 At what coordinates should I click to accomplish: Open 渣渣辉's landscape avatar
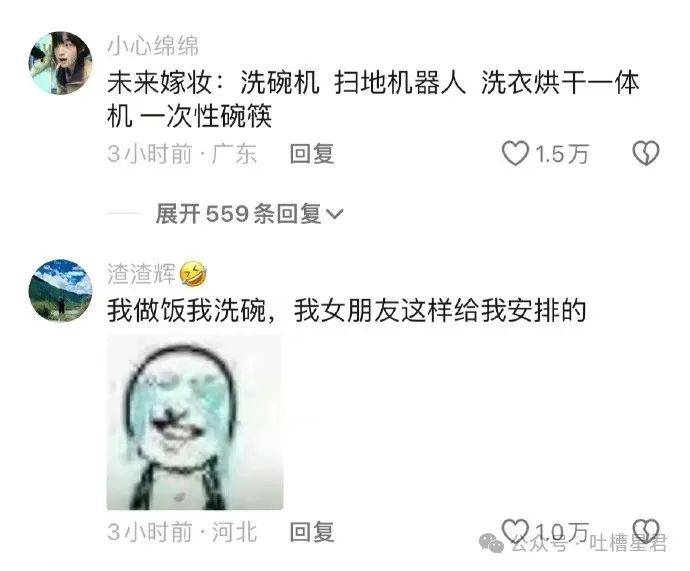click(60, 291)
